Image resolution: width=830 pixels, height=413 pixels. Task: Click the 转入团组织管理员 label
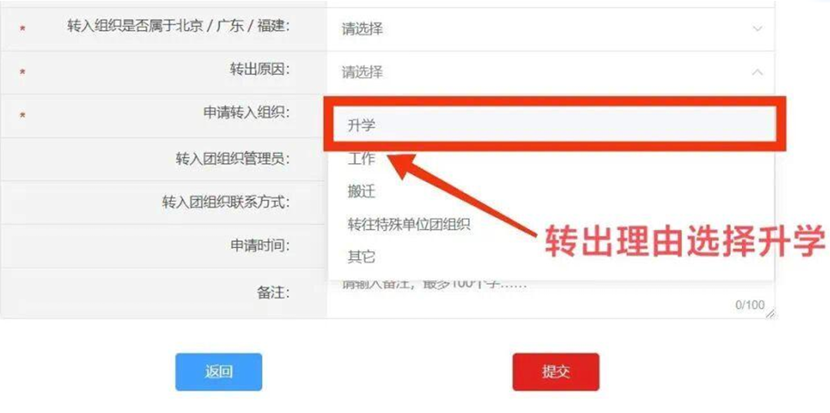coord(233,158)
